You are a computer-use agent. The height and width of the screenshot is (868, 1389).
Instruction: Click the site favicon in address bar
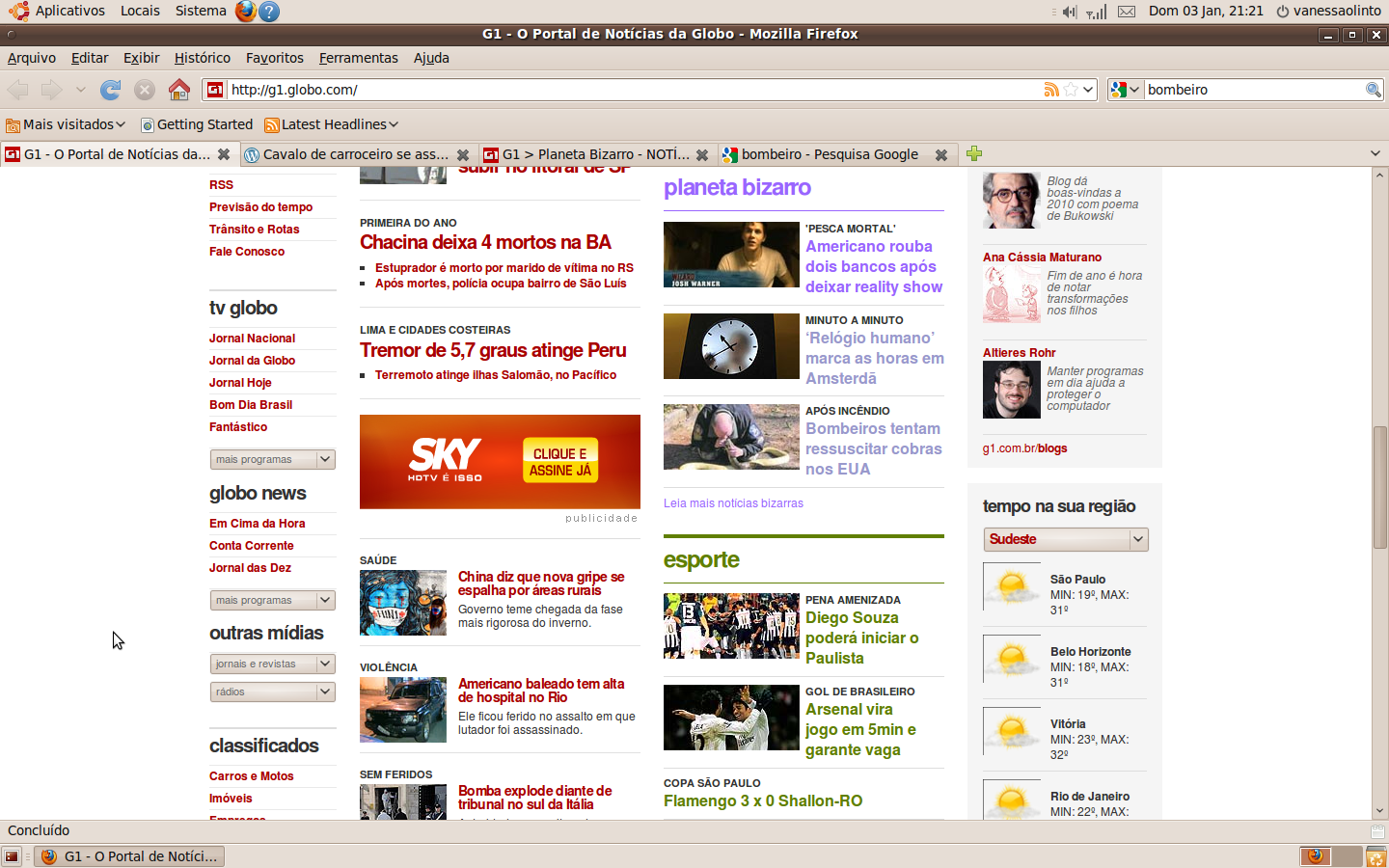(x=215, y=90)
